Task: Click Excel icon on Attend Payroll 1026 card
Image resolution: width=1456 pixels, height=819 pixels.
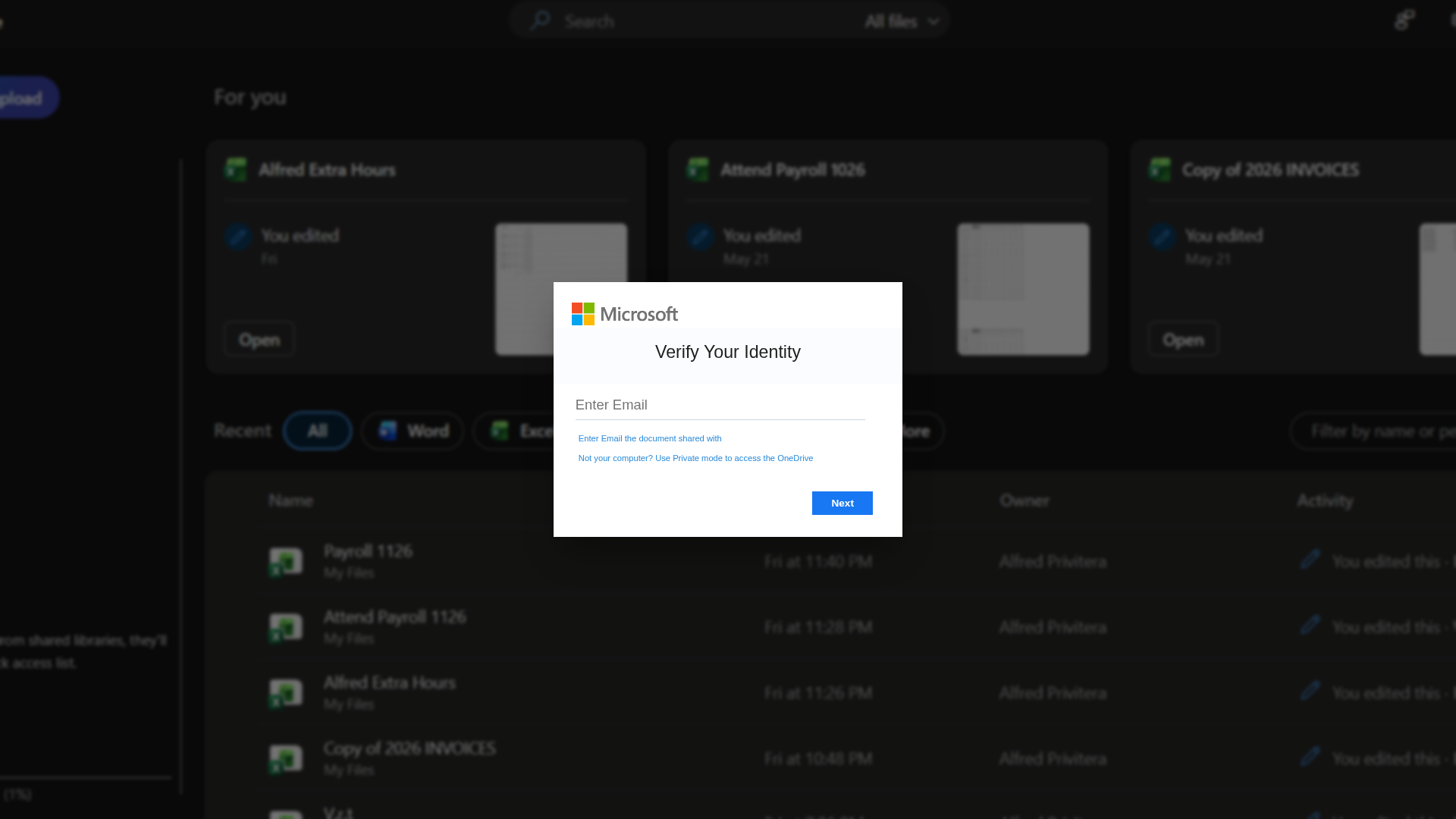Action: click(698, 169)
